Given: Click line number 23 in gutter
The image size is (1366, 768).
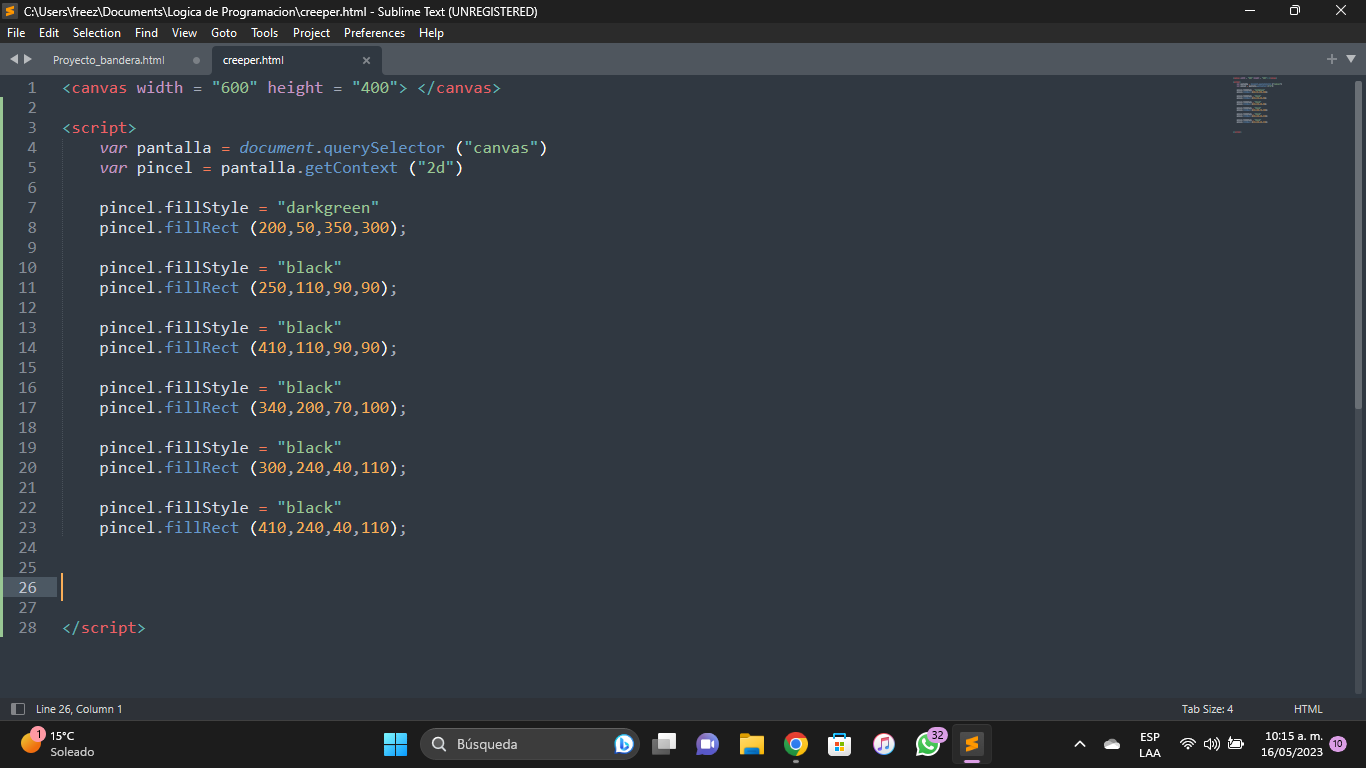Looking at the screenshot, I should point(27,528).
